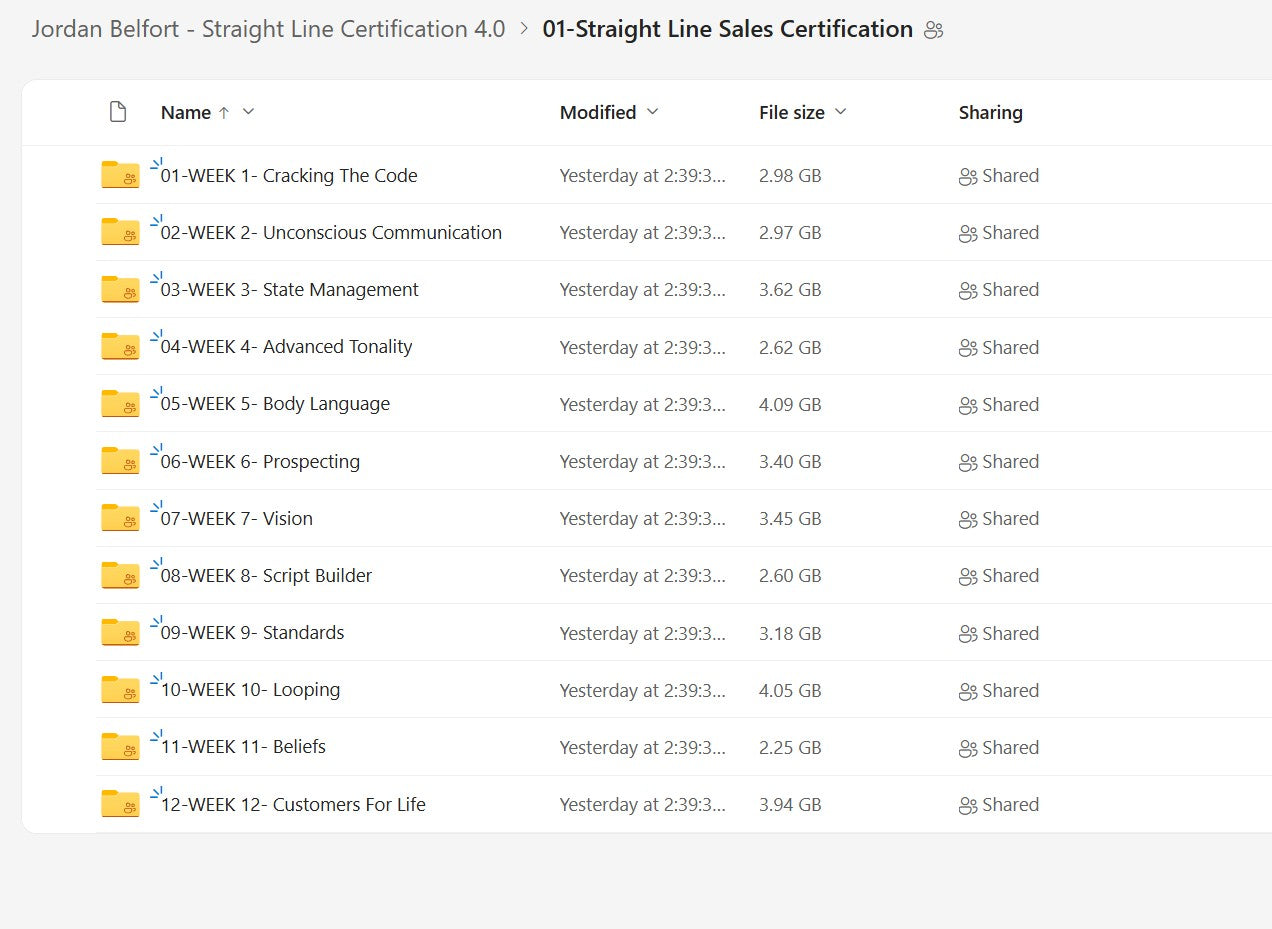Click the 01-Straight Line Sales Certification breadcrumb
This screenshot has height=929, width=1272.
tap(727, 29)
